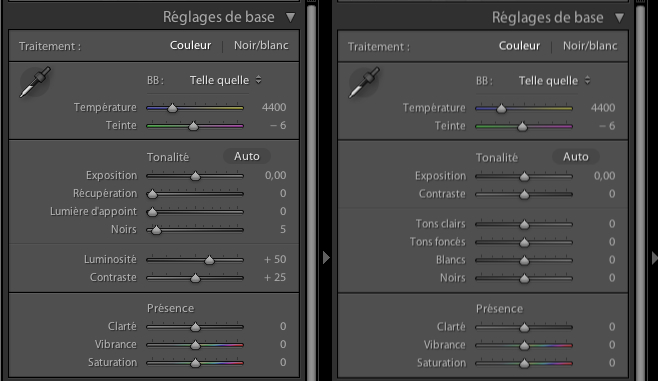This screenshot has height=381, width=658.
Task: Click the left panel vertical scrollbar
Action: pos(311,193)
